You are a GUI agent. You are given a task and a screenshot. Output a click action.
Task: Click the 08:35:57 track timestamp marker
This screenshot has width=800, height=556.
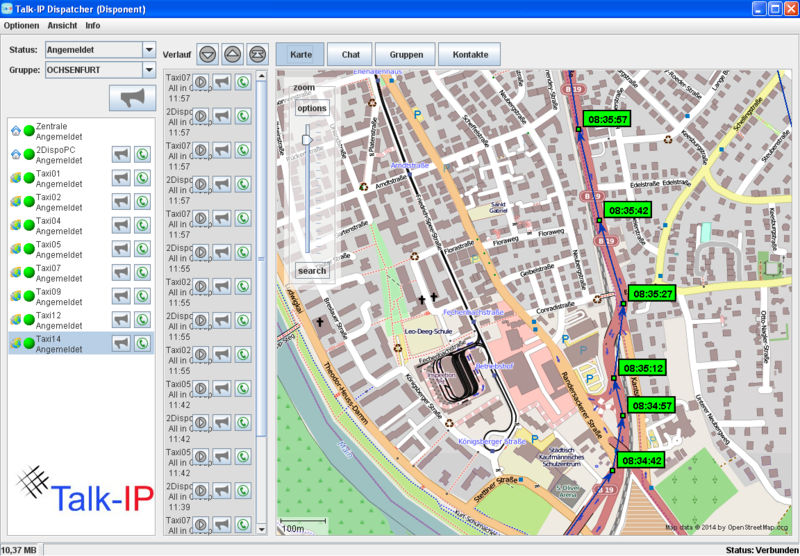point(607,119)
